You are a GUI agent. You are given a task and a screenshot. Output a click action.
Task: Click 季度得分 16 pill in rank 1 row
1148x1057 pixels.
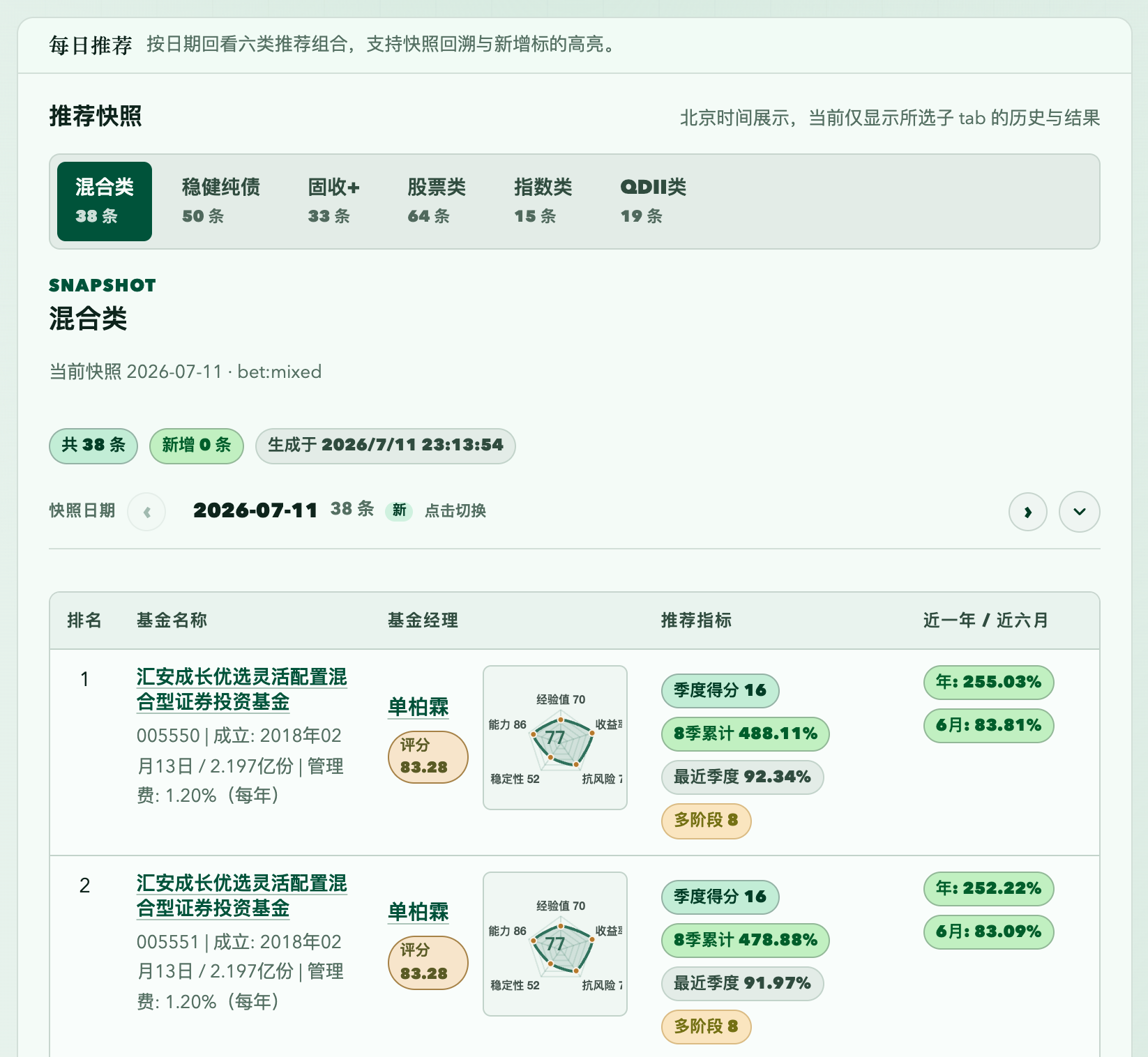(x=720, y=691)
